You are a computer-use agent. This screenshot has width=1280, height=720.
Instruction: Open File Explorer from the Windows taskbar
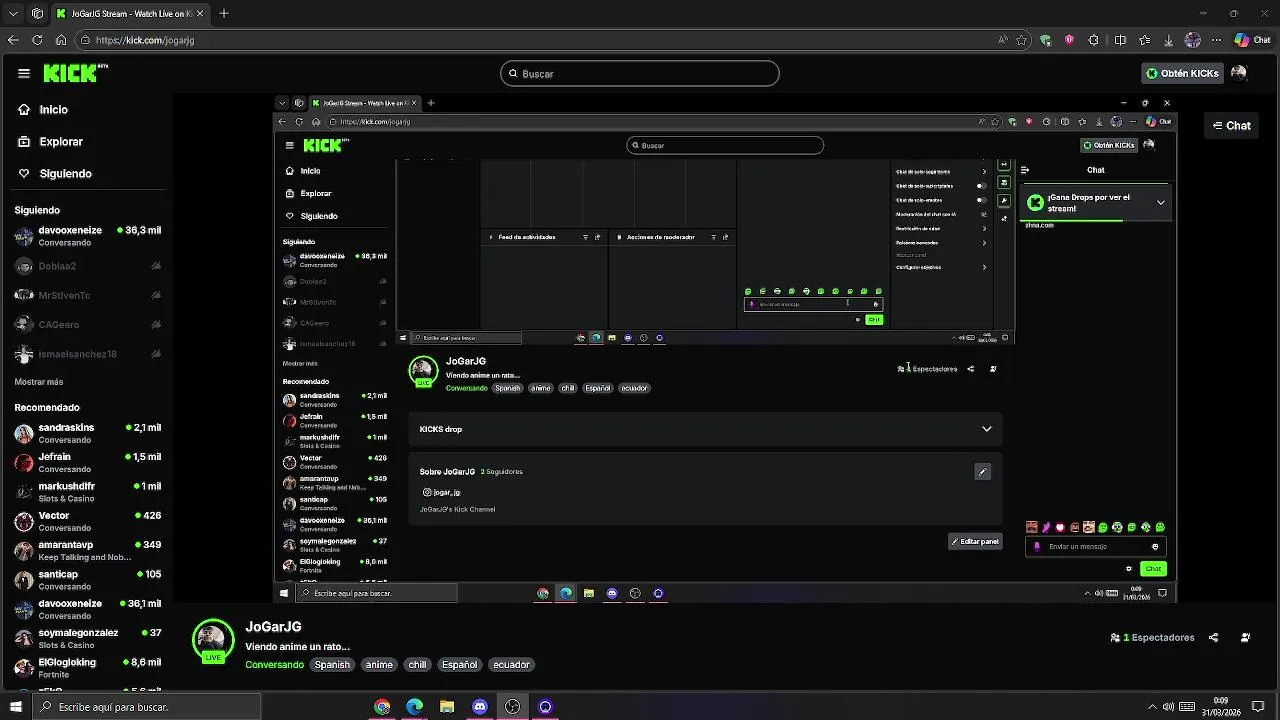pyautogui.click(x=447, y=707)
